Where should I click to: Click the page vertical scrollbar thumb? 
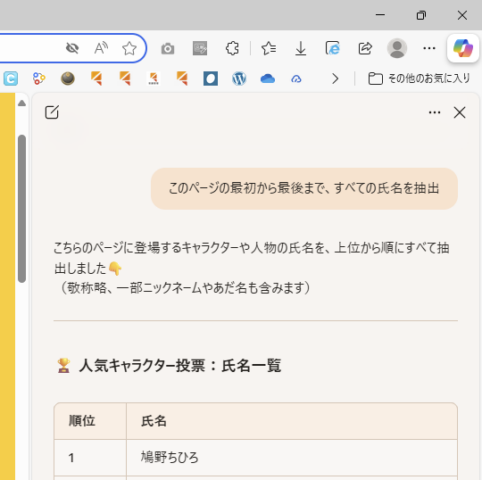22,209
